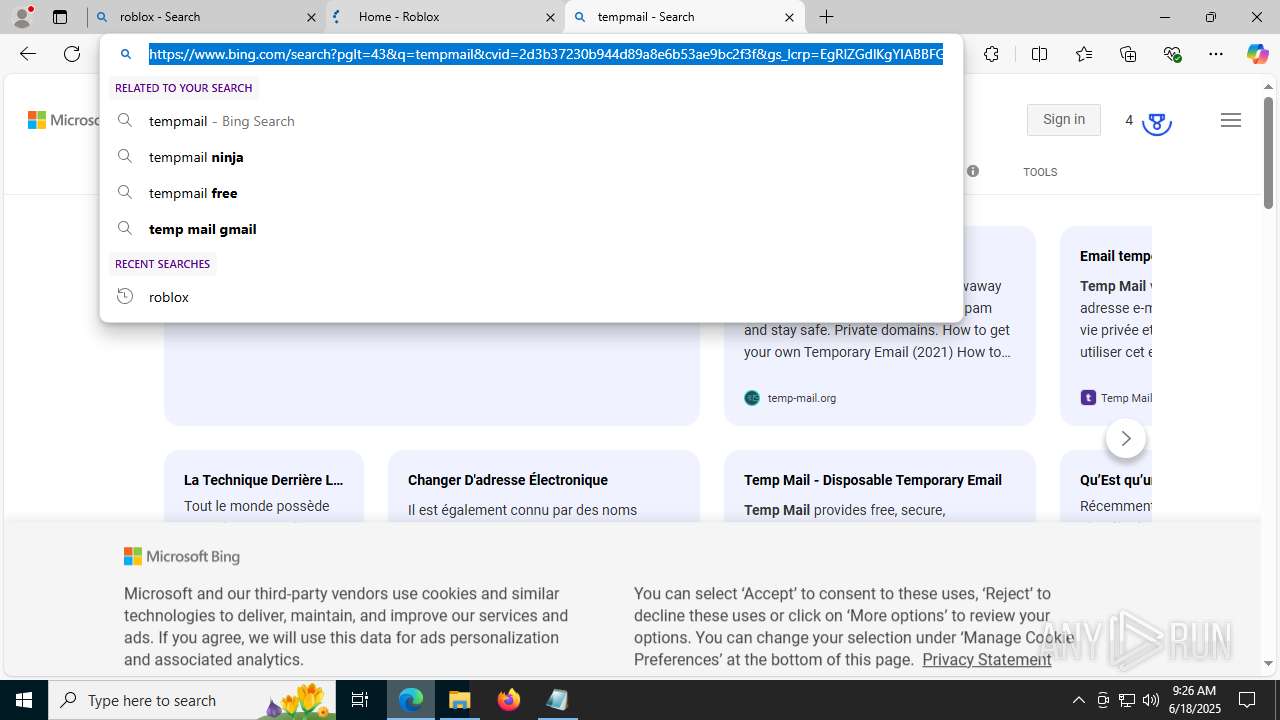Open Browser essentials heart icon
This screenshot has width=1280, height=720.
coord(1172,54)
